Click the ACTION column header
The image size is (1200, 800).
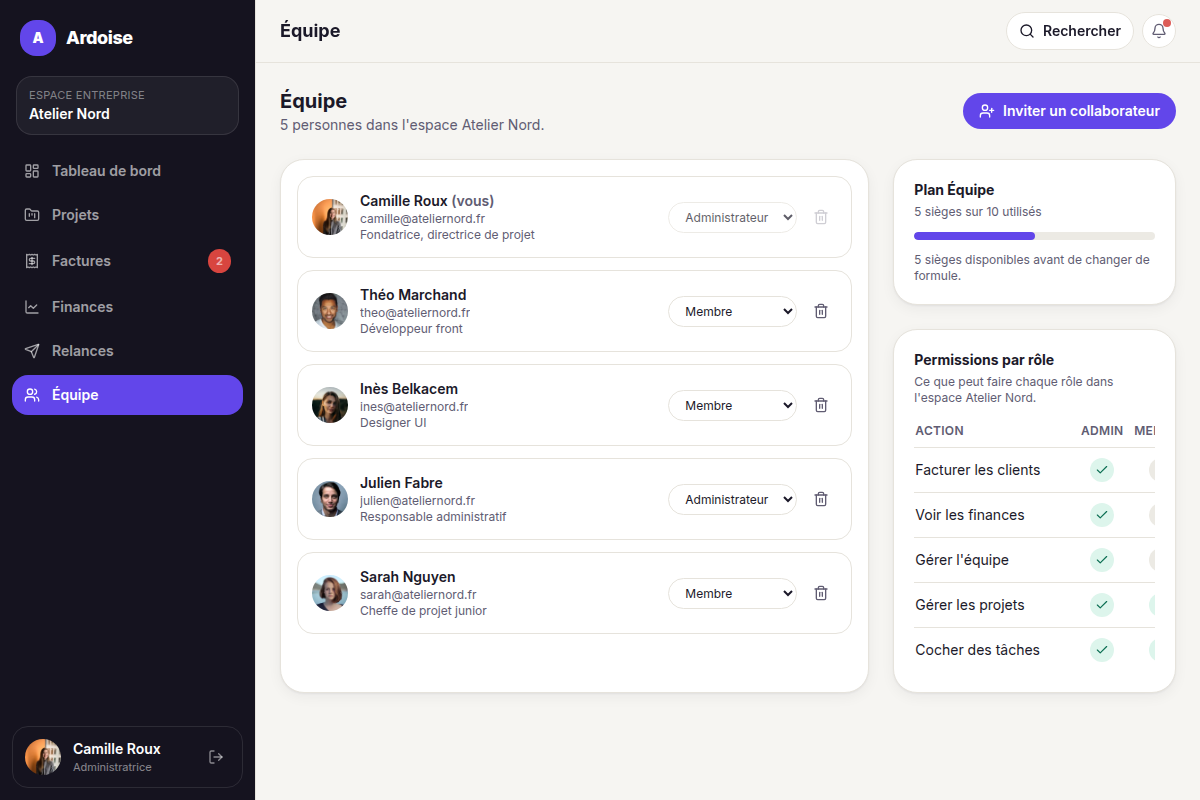point(939,431)
